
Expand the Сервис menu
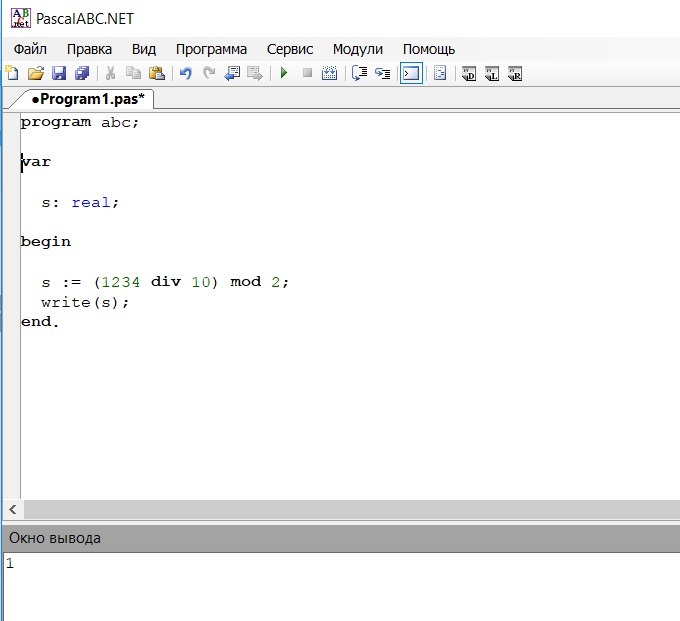pos(290,49)
